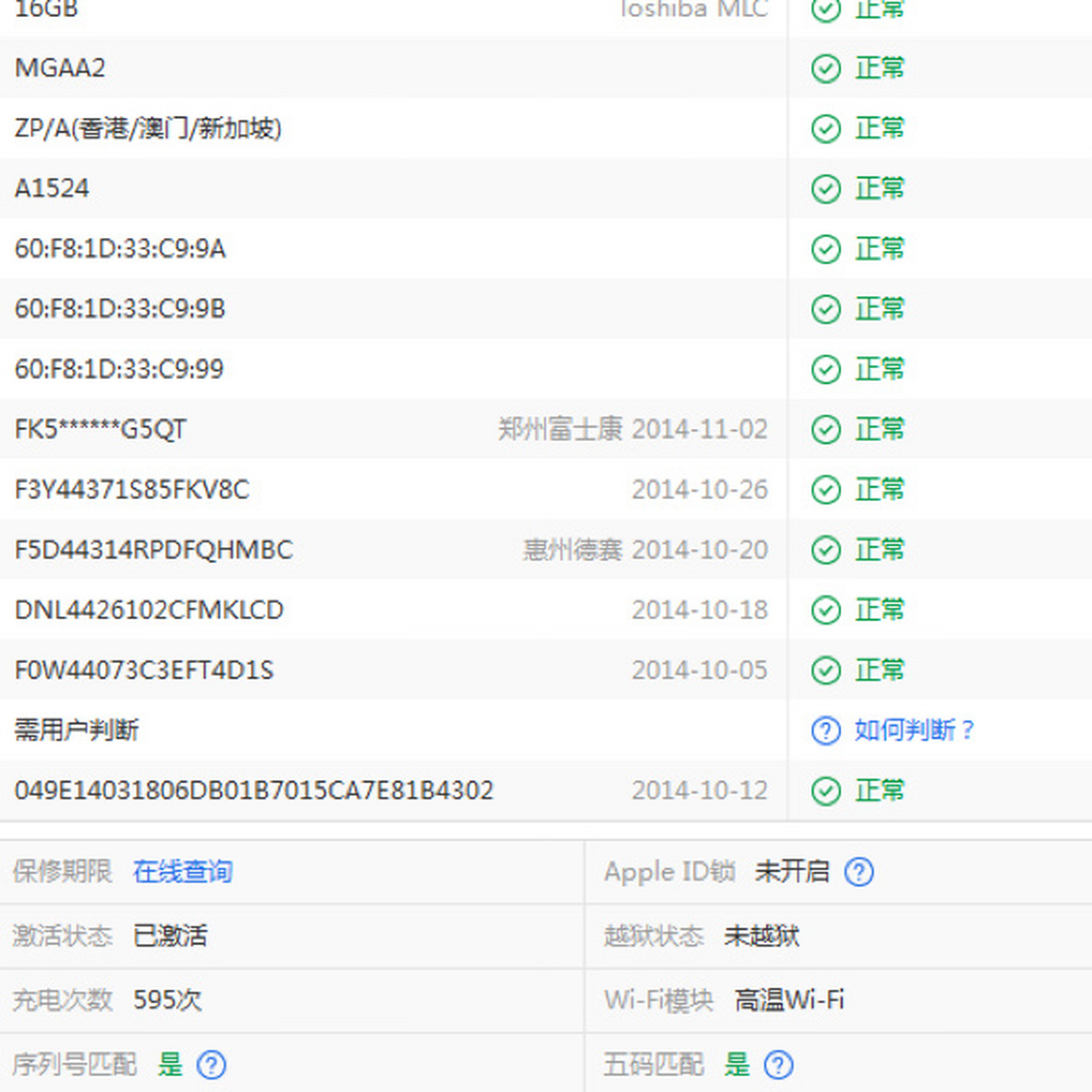
Task: Click check icon next to 60:F8:1D:33:C9:99
Action: click(825, 369)
